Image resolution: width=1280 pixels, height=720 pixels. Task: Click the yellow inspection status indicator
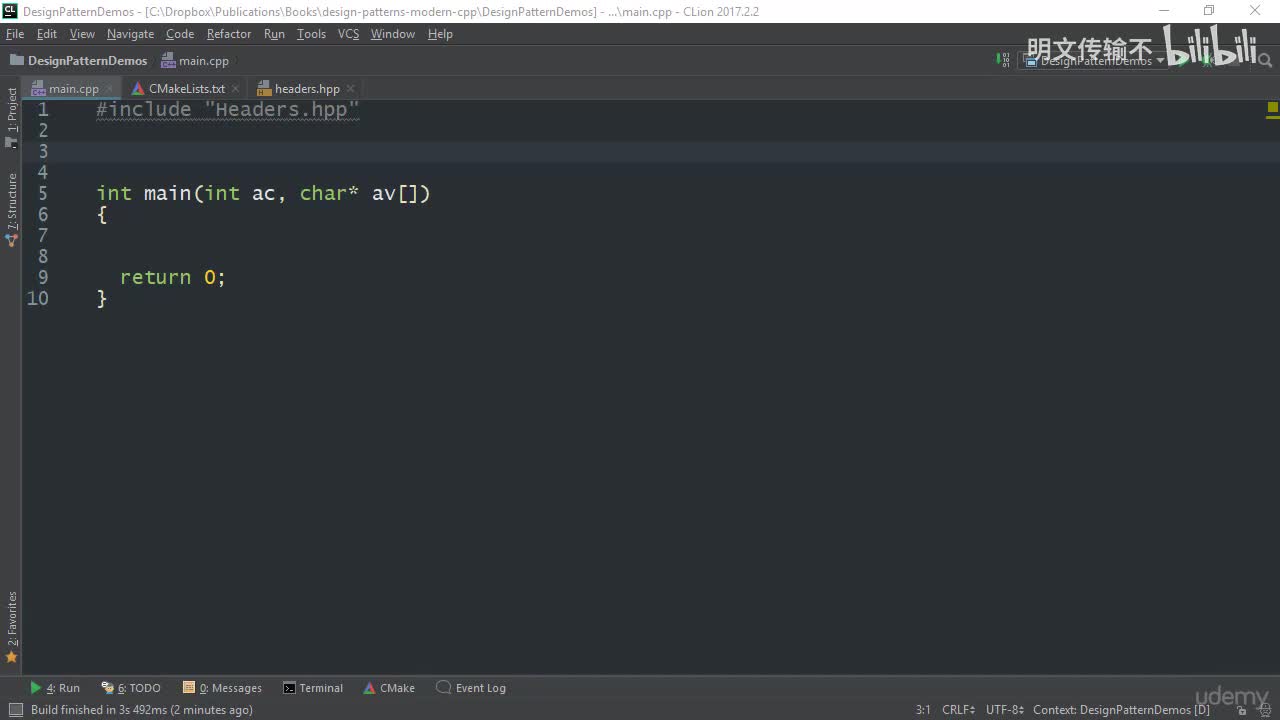coord(1273,107)
